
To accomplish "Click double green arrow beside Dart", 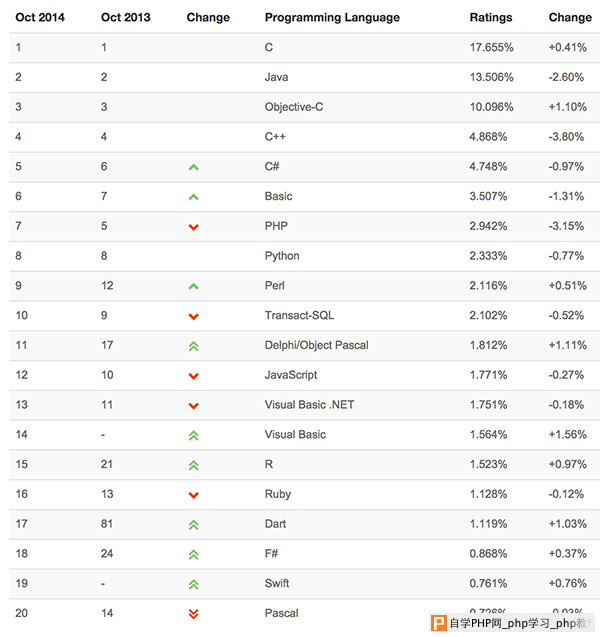I will coord(194,525).
